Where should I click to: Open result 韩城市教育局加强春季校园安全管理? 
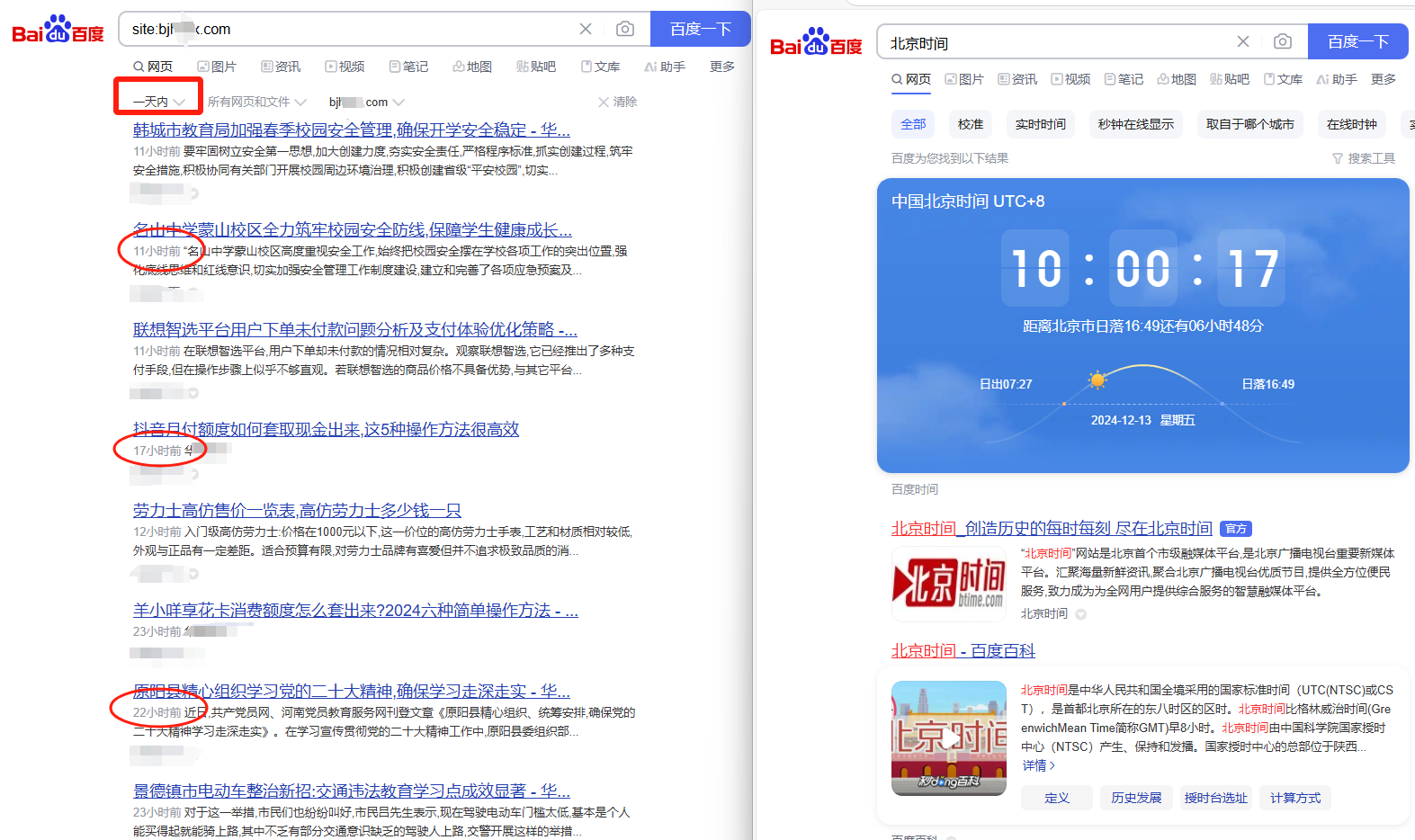(351, 130)
